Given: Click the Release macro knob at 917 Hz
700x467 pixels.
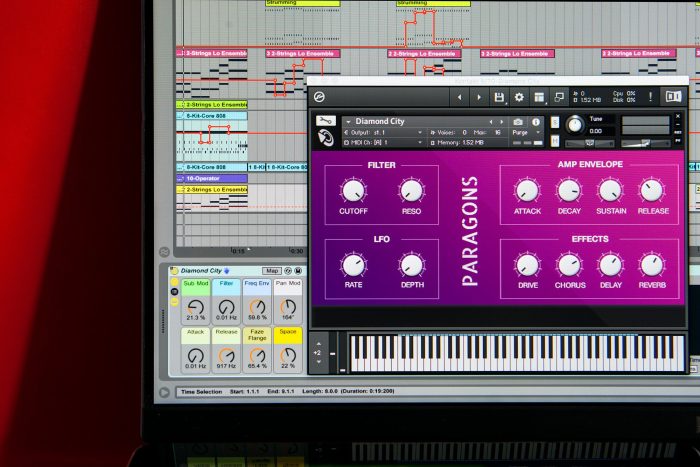Looking at the screenshot, I should (x=226, y=356).
